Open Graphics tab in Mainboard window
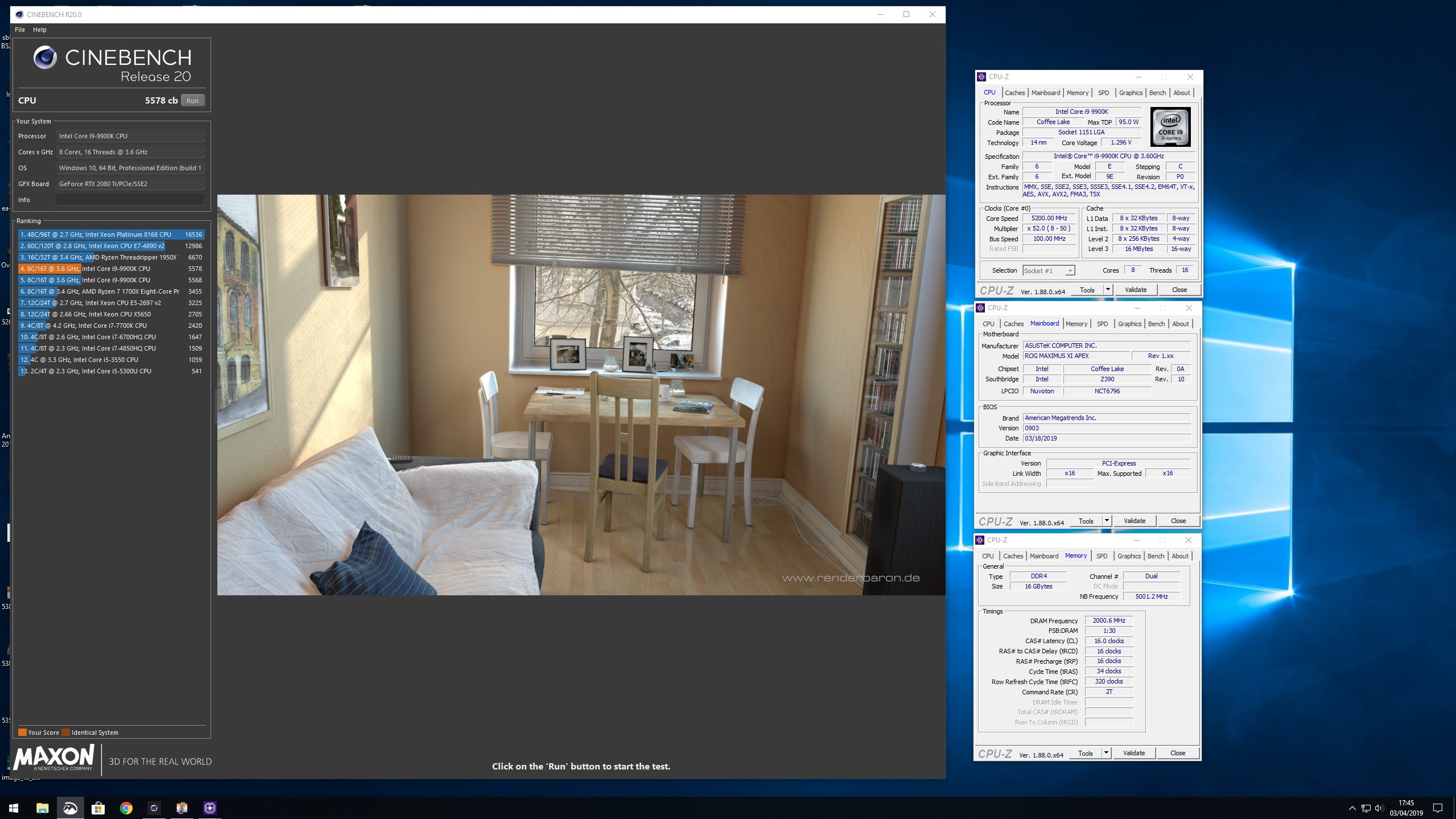Image resolution: width=1456 pixels, height=819 pixels. [x=1129, y=324]
